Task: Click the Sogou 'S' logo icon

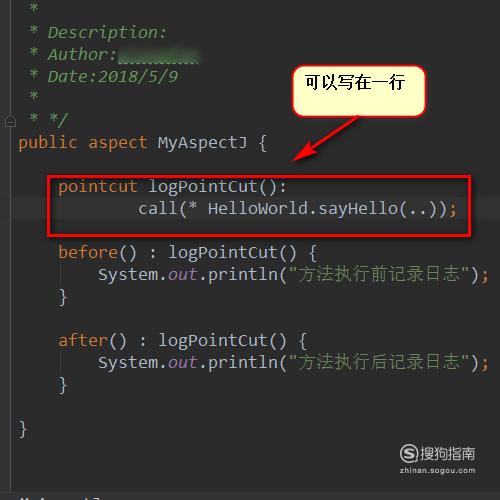Action: (409, 453)
